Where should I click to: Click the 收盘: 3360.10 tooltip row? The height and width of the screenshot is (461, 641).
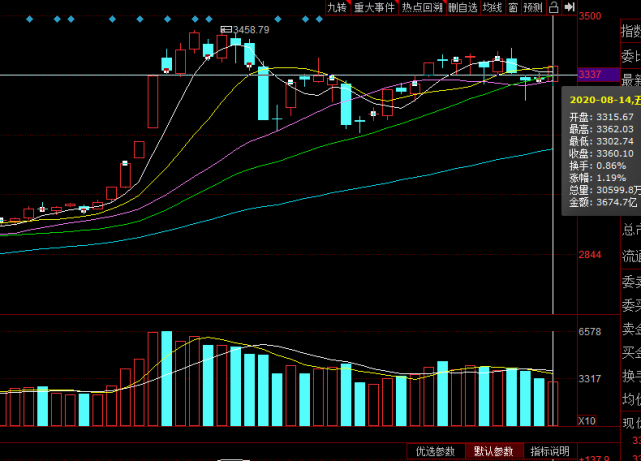[601, 154]
